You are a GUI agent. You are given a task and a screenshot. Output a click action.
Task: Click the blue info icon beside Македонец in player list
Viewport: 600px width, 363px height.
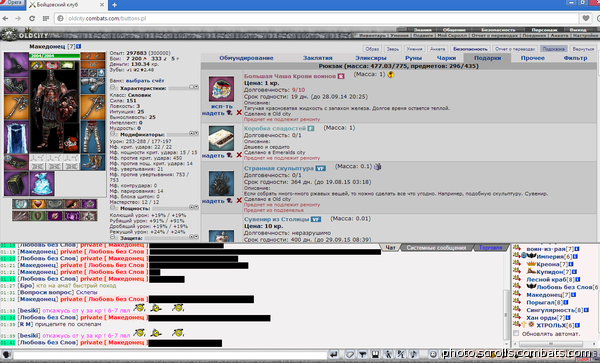pyautogui.click(x=574, y=295)
